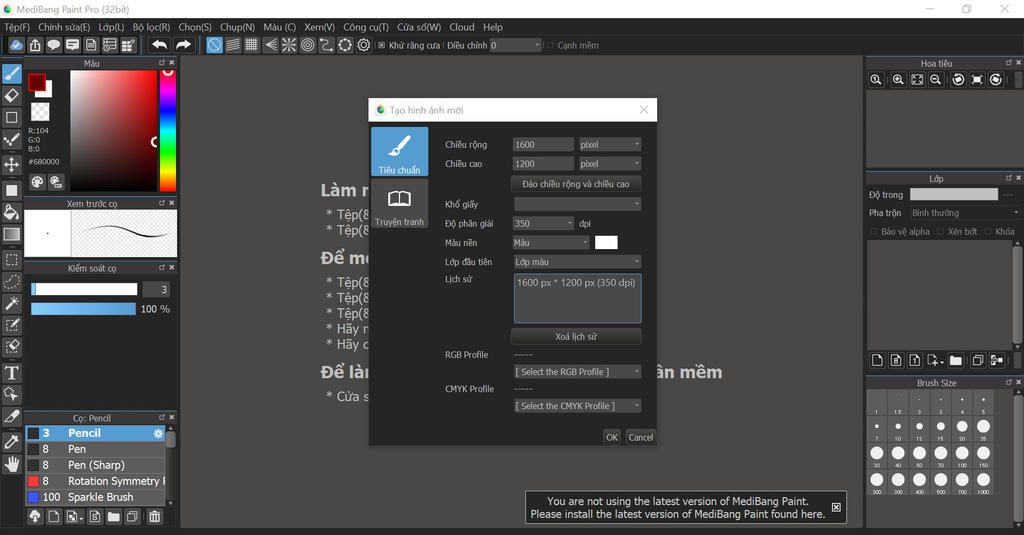Select the Magic Wand tool
1024x535 pixels.
pyautogui.click(x=12, y=303)
